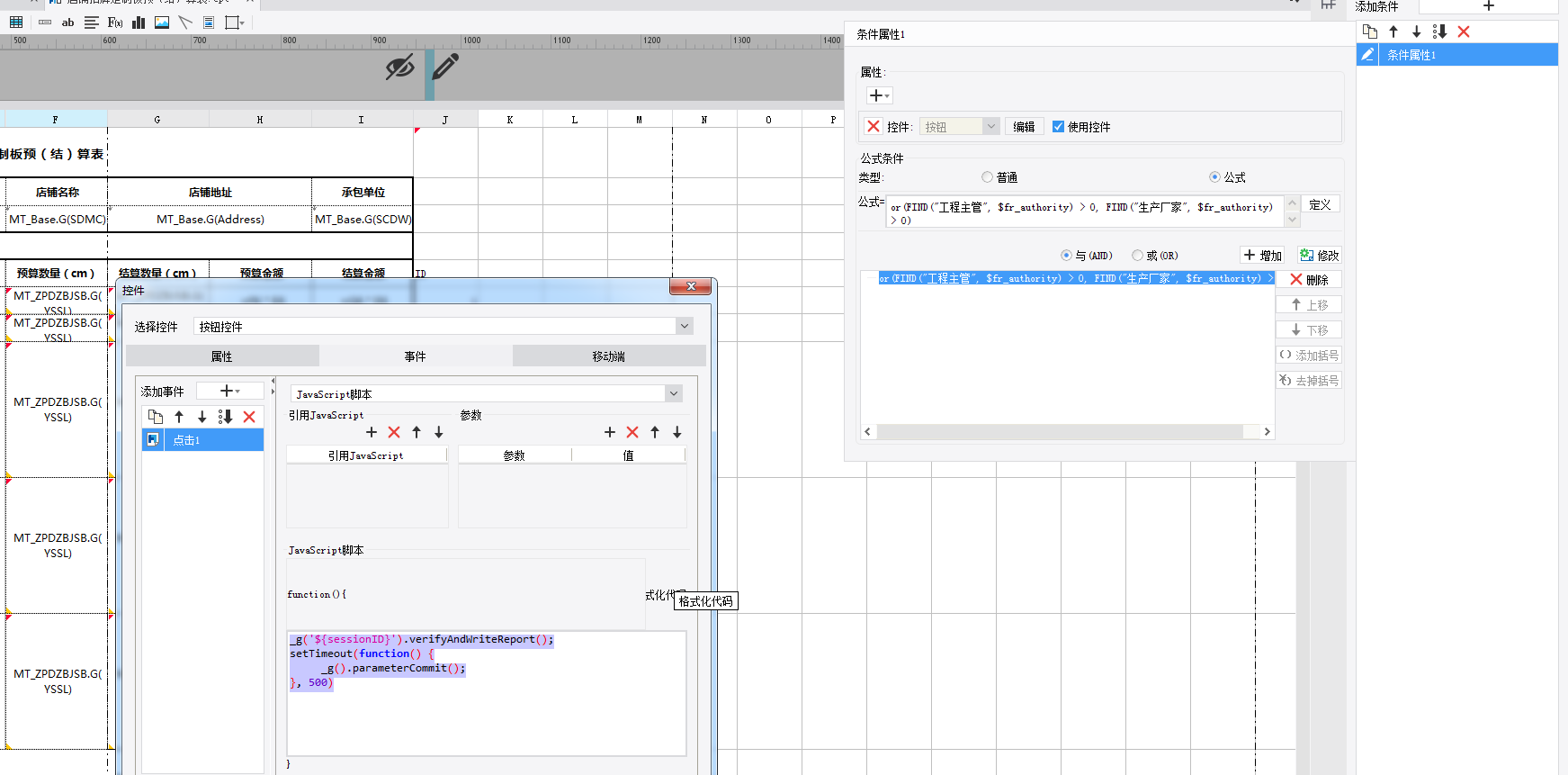This screenshot has width=1568, height=775.
Task: Delete parameter with red X under 参数
Action: pyautogui.click(x=632, y=432)
